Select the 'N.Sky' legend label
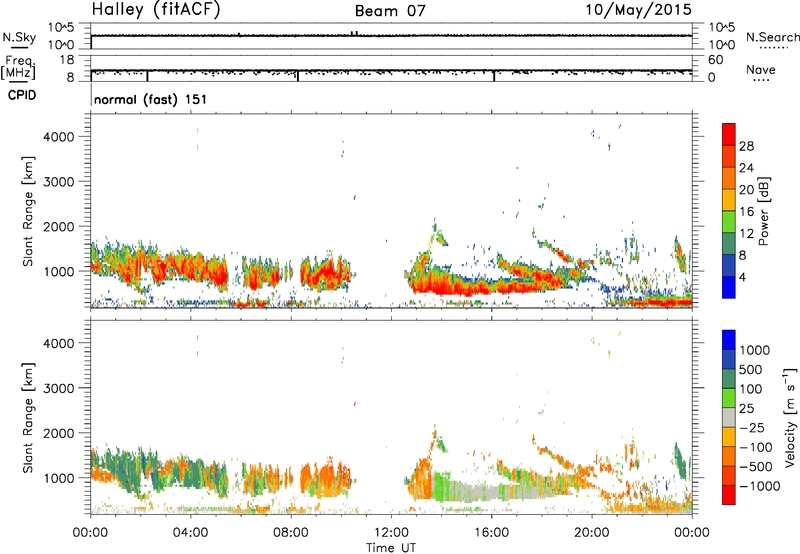 pos(19,37)
